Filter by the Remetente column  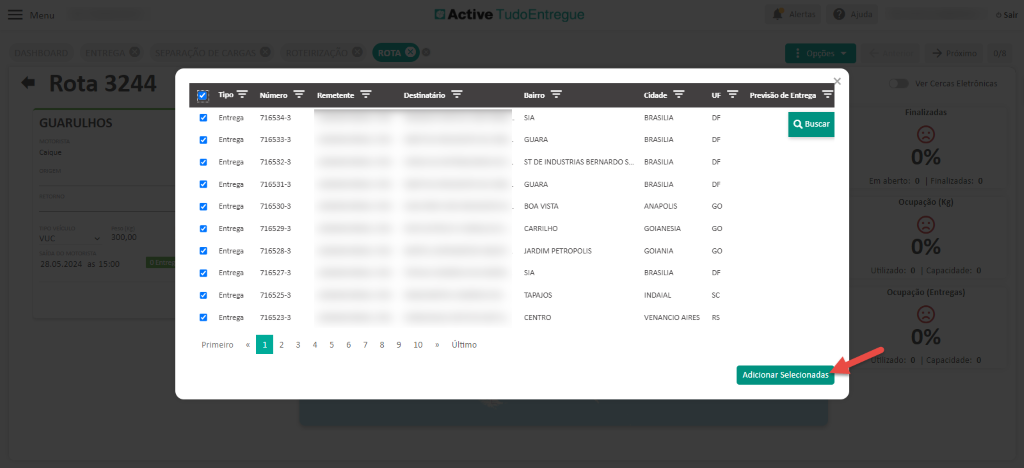366,95
